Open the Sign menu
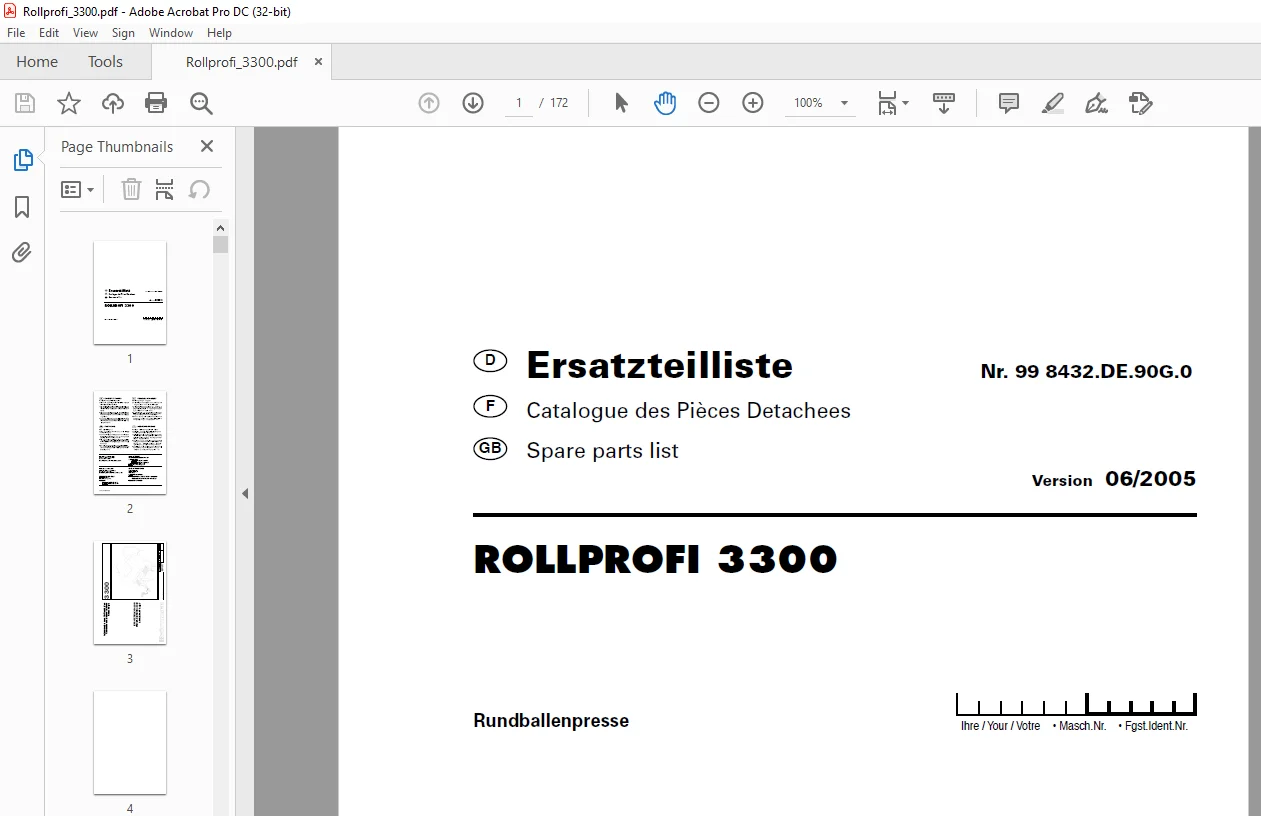1261x816 pixels. (123, 33)
